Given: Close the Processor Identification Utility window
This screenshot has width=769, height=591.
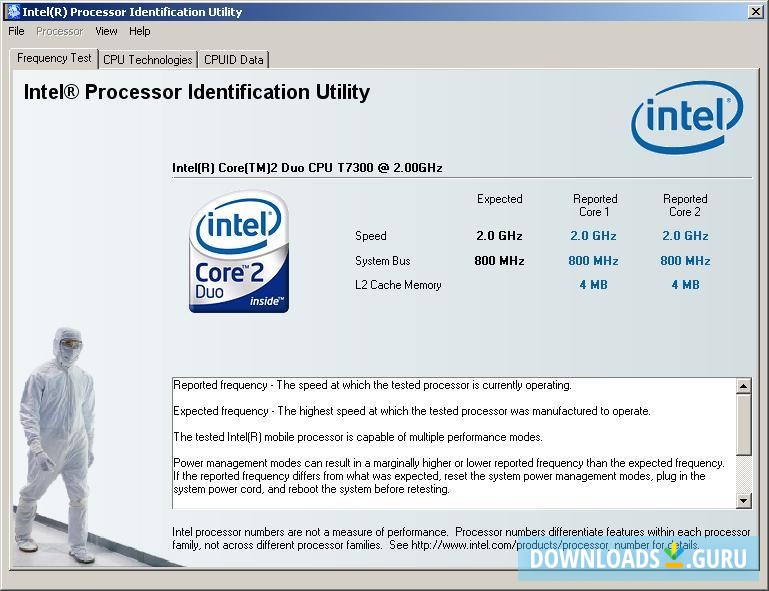Looking at the screenshot, I should [x=756, y=11].
